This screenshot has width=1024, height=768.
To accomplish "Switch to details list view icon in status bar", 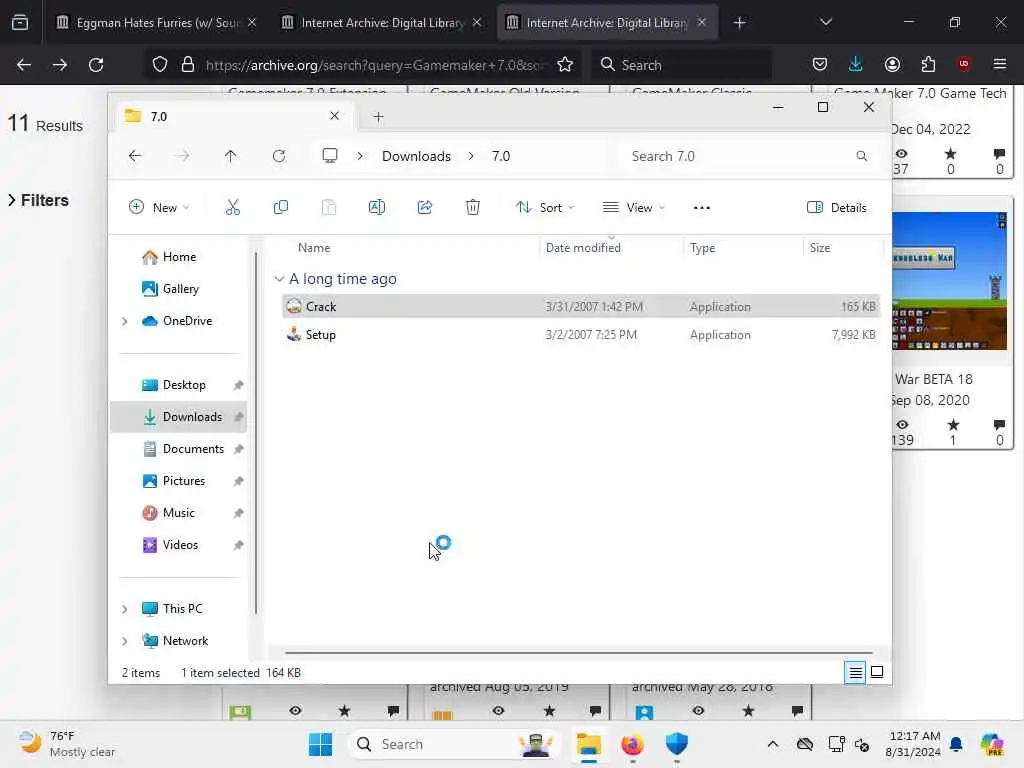I will click(x=856, y=672).
